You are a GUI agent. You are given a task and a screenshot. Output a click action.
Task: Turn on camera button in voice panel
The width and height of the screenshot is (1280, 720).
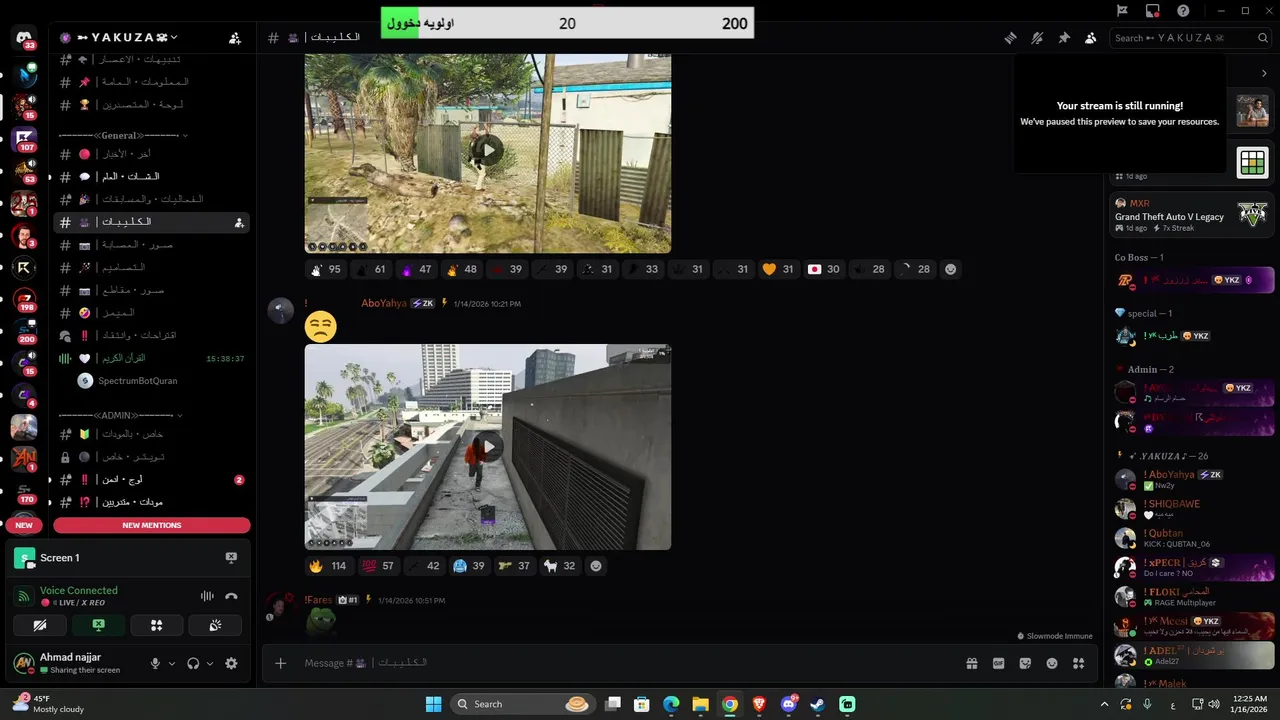[x=40, y=625]
